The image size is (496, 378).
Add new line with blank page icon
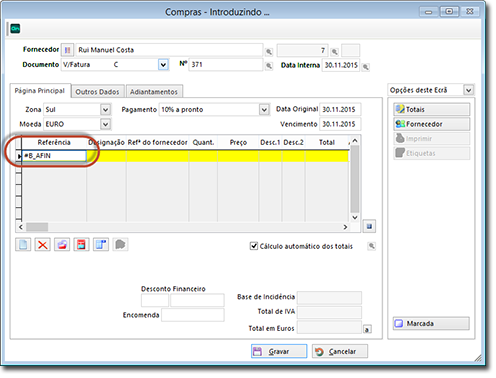23,245
